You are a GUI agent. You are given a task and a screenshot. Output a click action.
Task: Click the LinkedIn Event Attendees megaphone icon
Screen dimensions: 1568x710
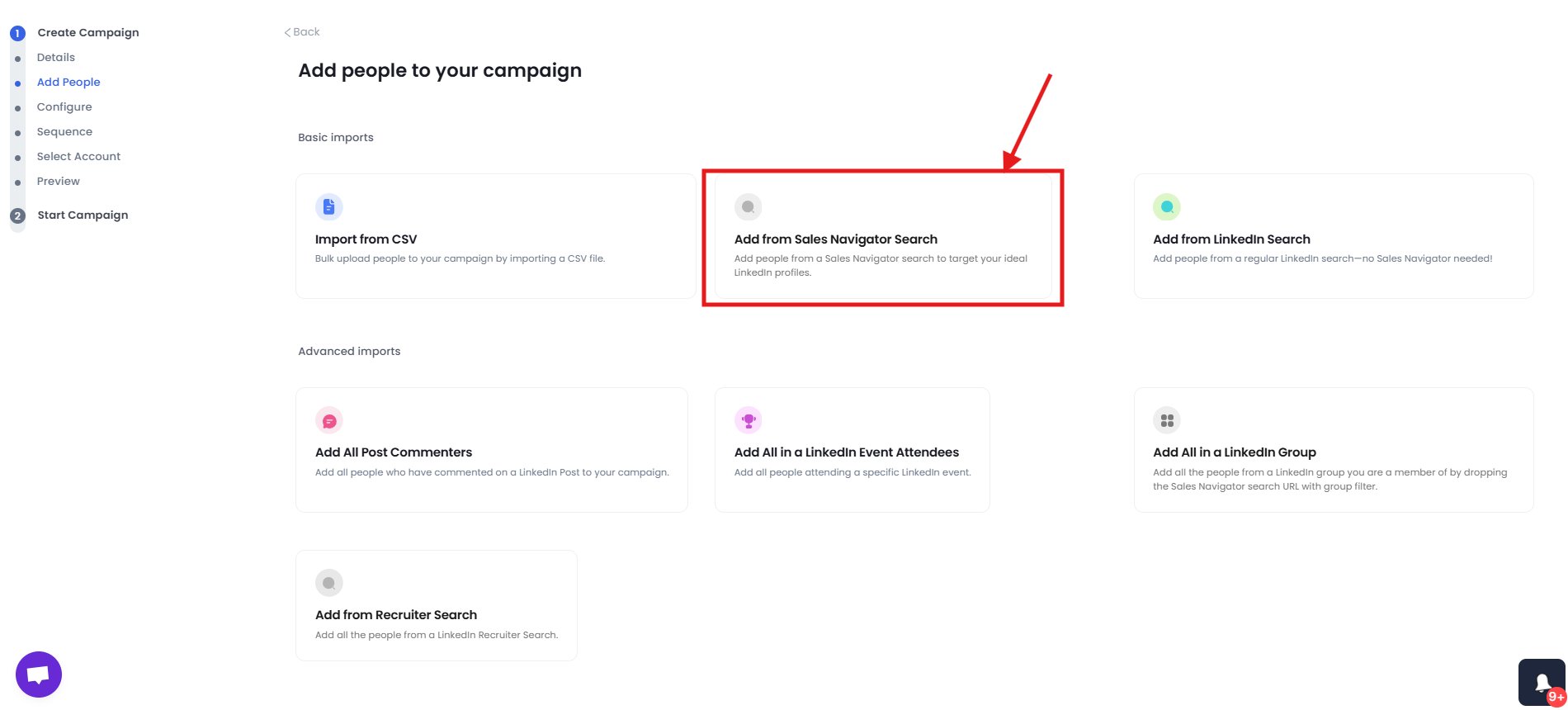(748, 419)
